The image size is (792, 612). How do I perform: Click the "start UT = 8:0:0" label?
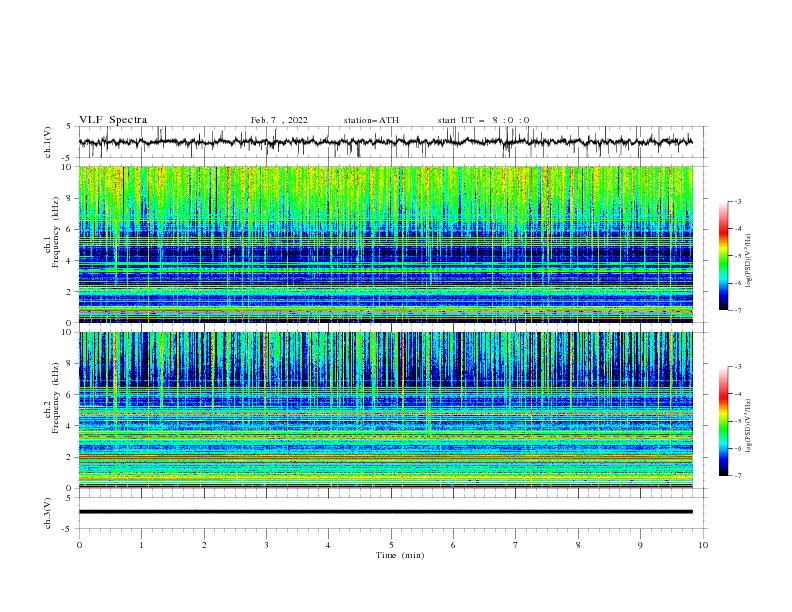483,120
